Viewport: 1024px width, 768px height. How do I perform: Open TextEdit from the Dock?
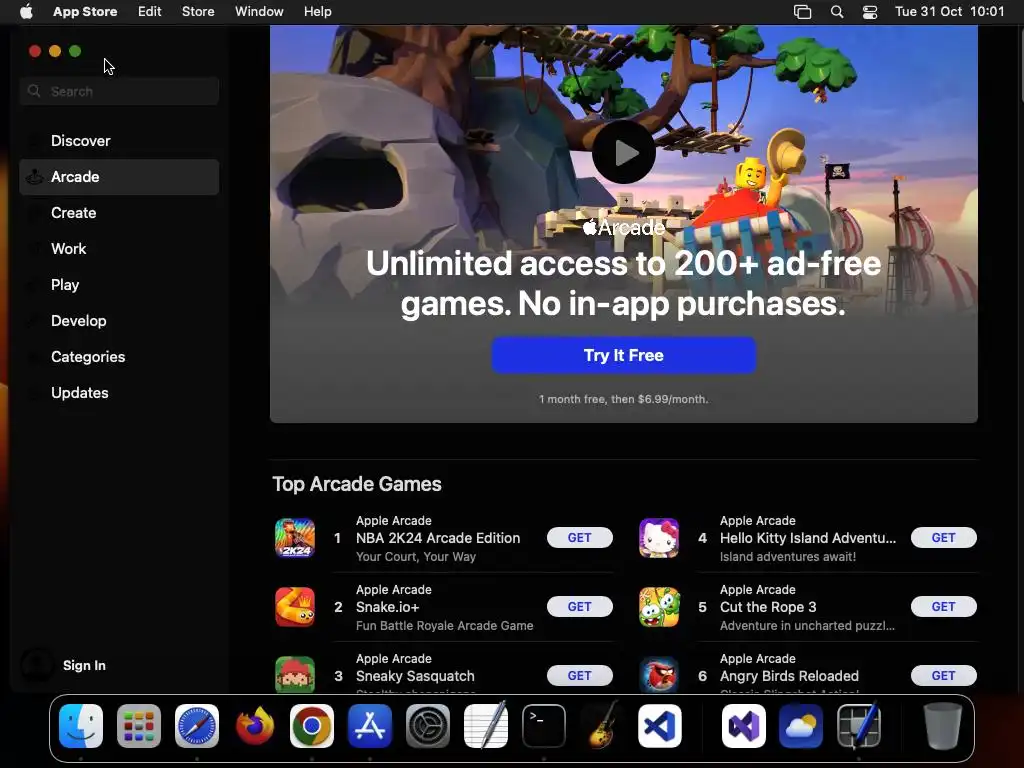485,725
